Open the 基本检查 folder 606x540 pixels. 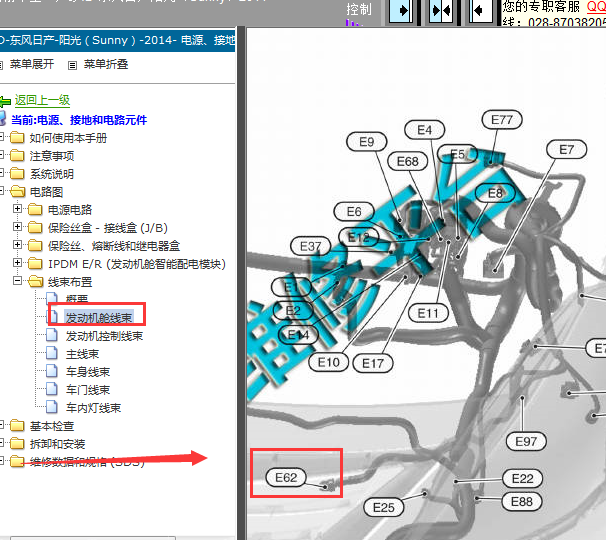52,426
